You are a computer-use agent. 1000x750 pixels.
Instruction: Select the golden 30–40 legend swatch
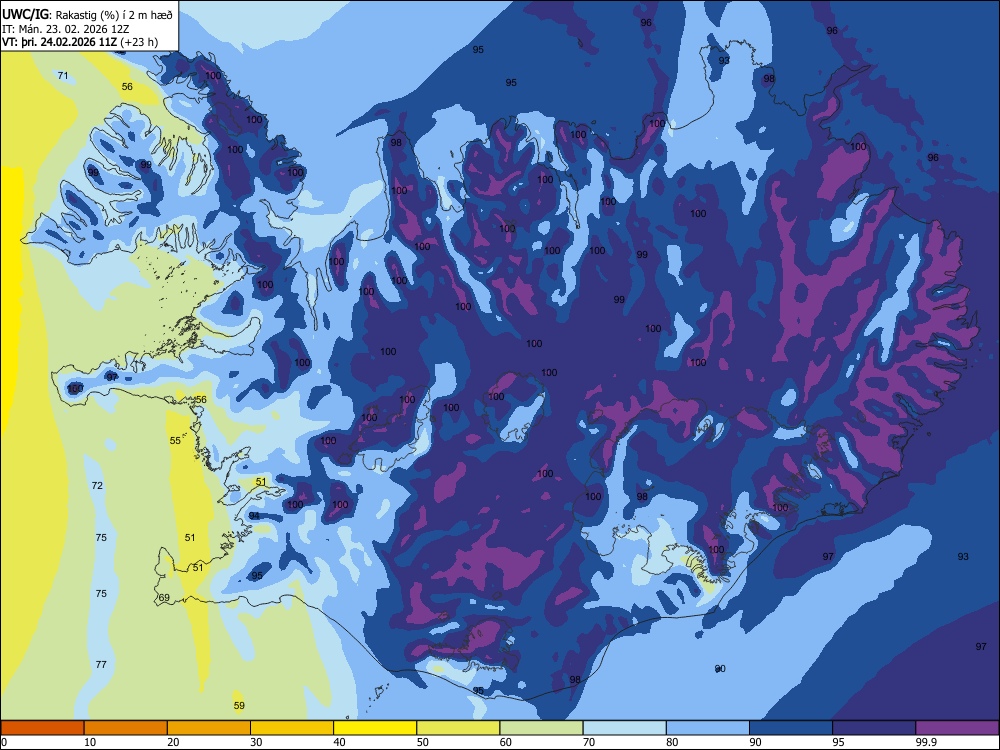click(x=292, y=728)
